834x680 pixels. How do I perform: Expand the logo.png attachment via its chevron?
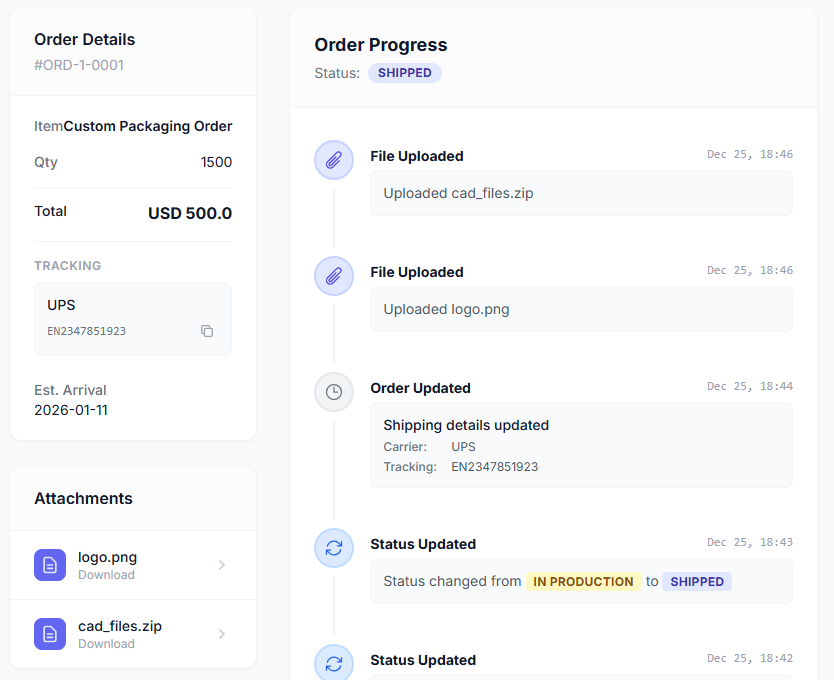[221, 565]
